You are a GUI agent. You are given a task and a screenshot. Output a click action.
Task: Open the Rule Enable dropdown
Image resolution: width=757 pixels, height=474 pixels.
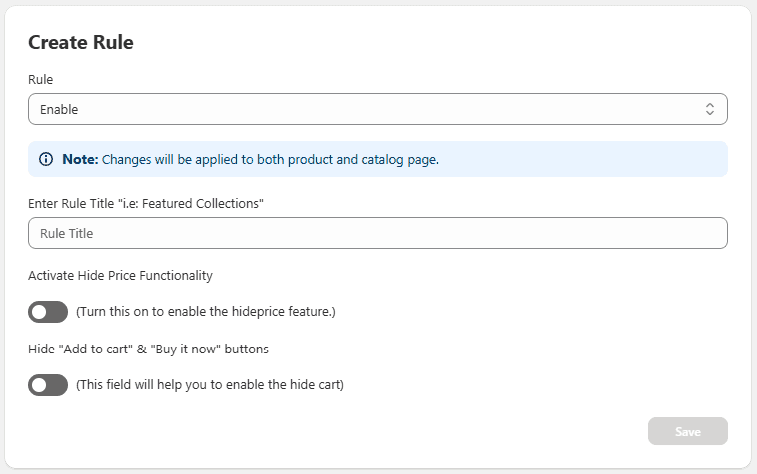378,109
